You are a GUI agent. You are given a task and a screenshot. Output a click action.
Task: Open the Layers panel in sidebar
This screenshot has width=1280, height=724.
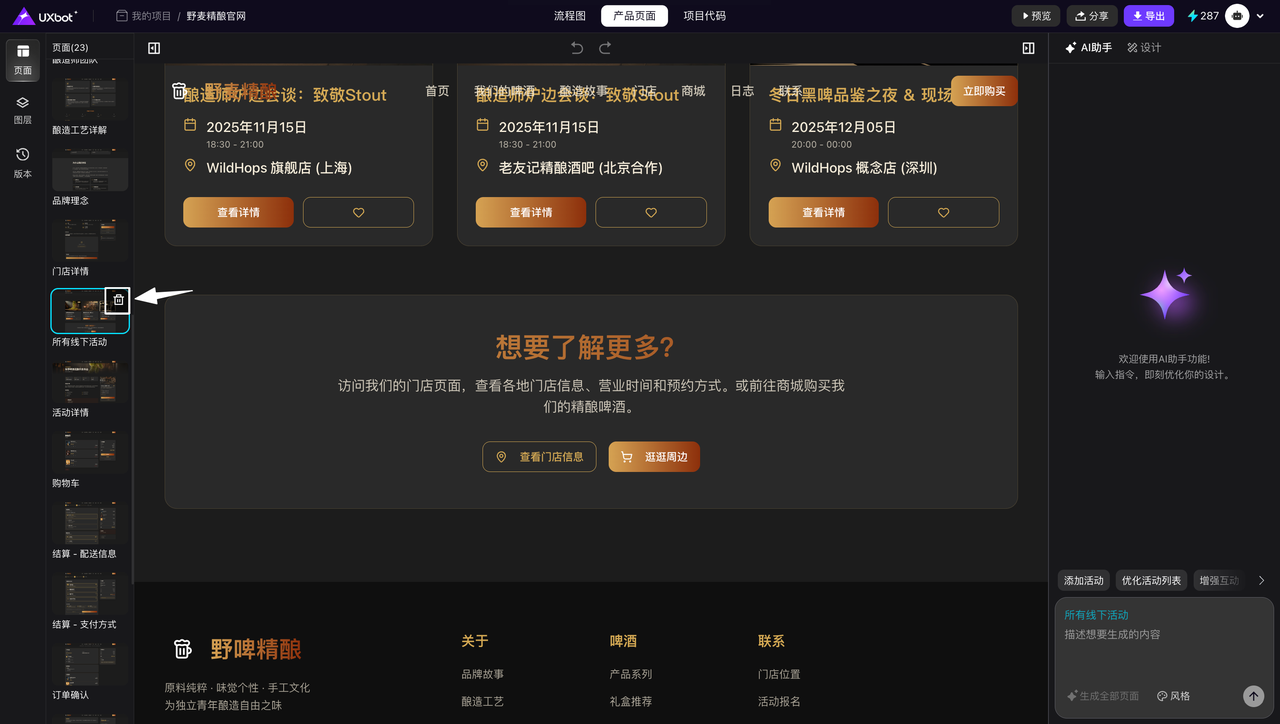[x=22, y=109]
